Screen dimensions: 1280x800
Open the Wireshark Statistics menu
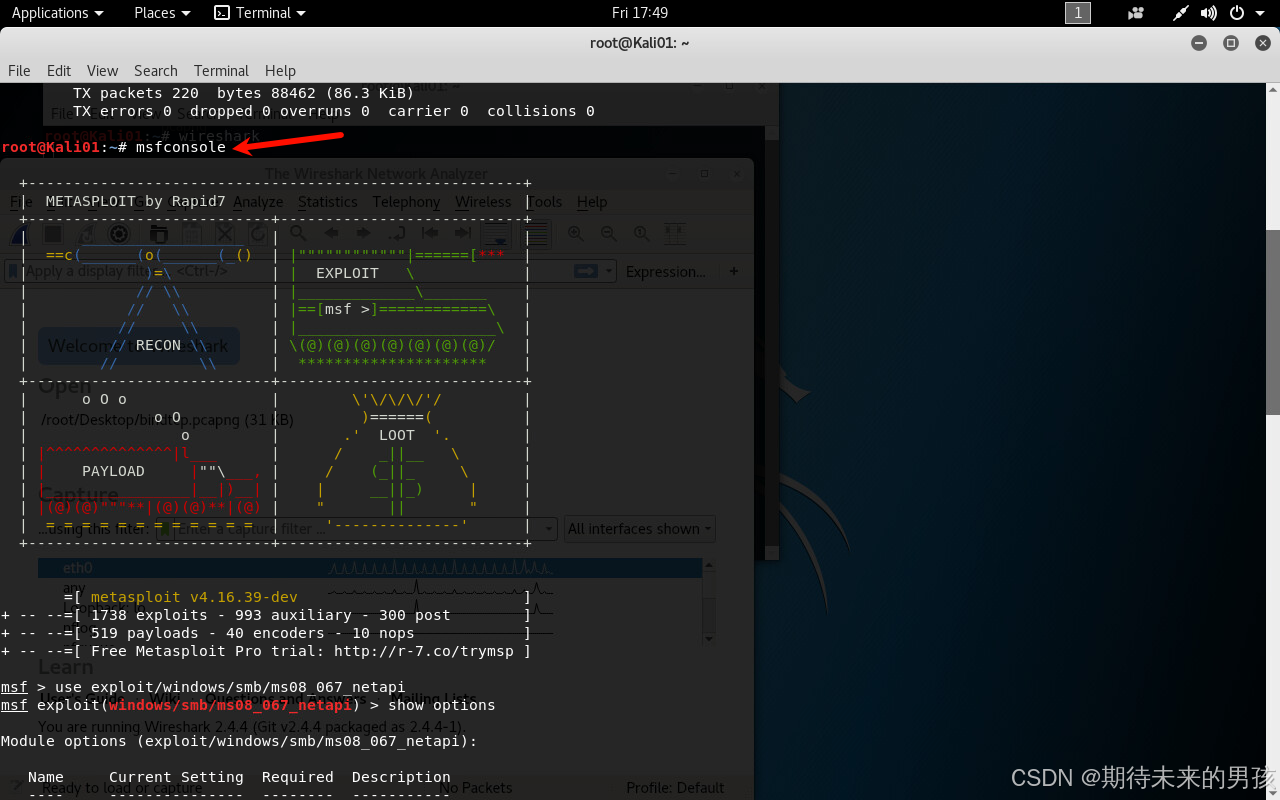327,202
